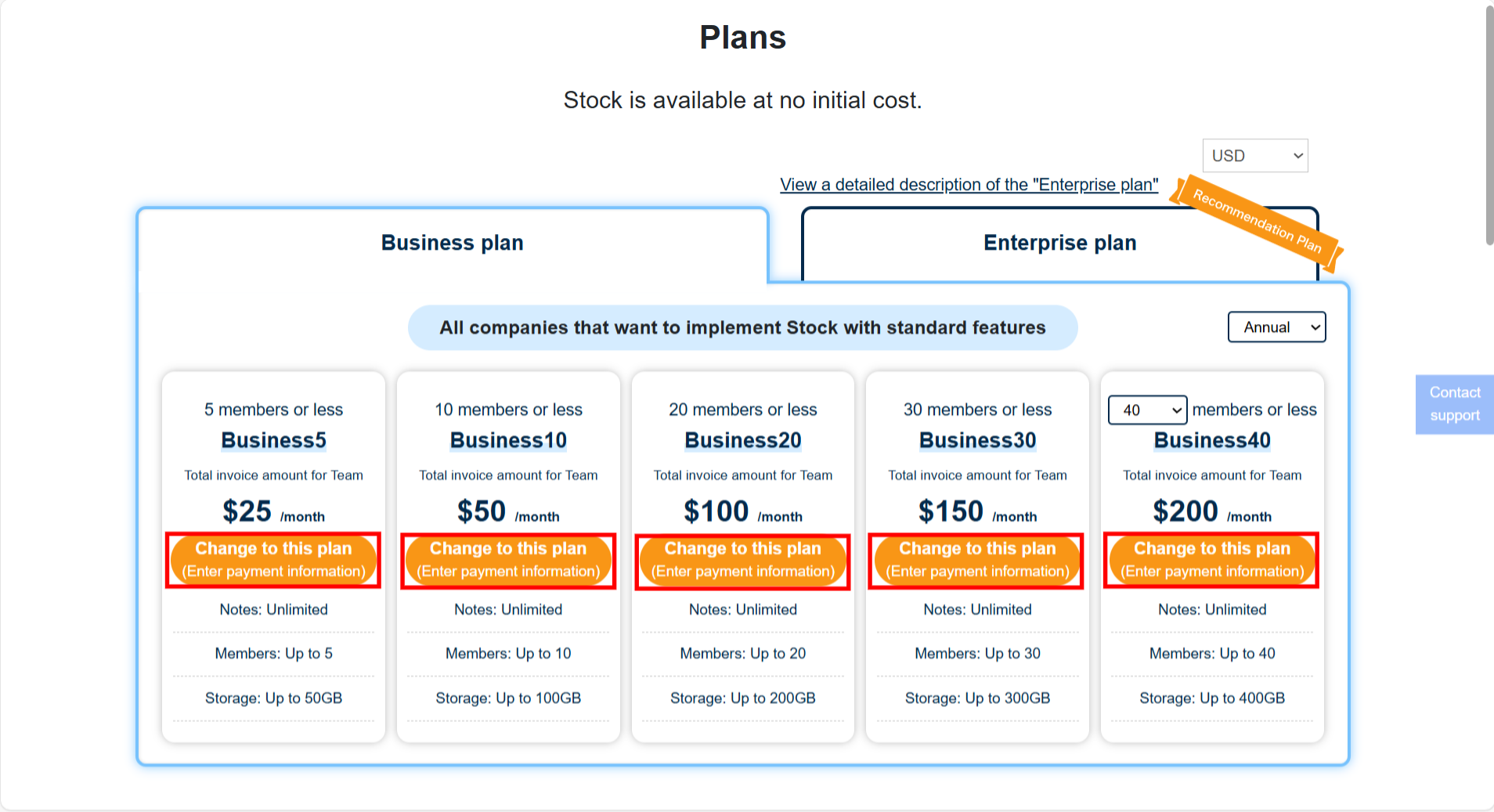Open the USD currency dropdown
The width and height of the screenshot is (1494, 812).
(1254, 155)
